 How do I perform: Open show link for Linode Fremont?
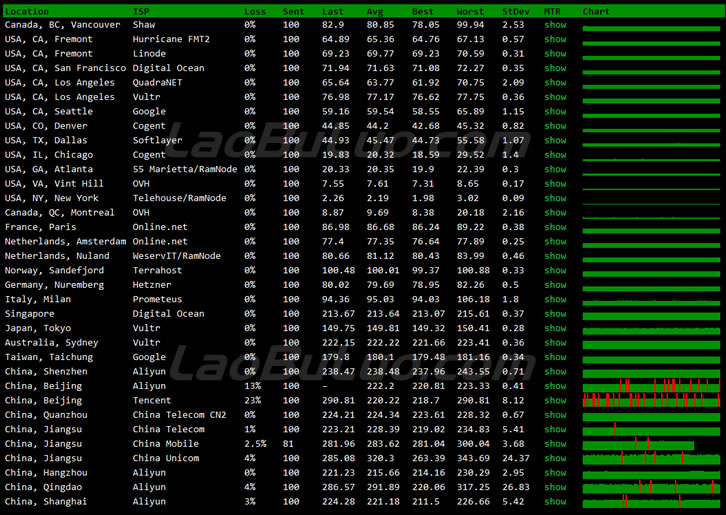point(555,54)
